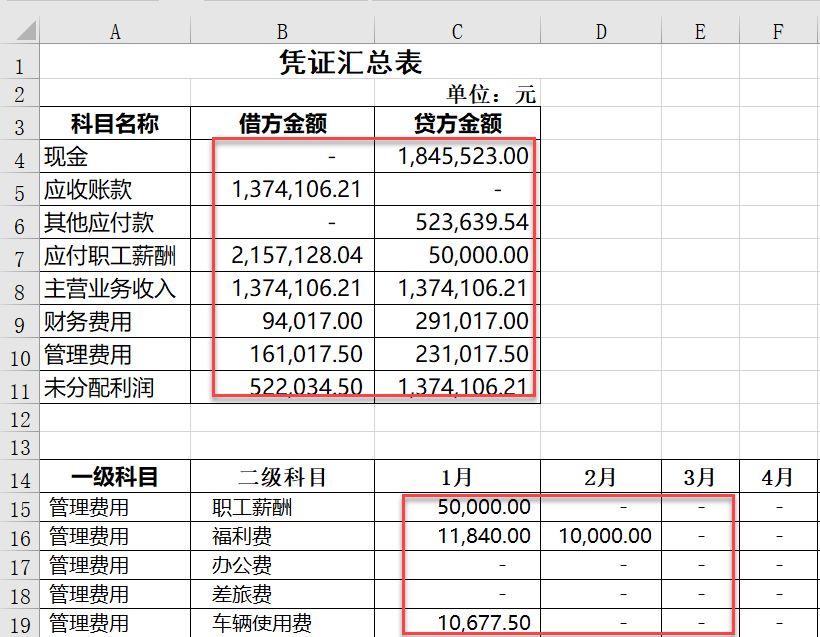
Task: Click the 凭证汇总表 title cell
Action: coord(350,62)
